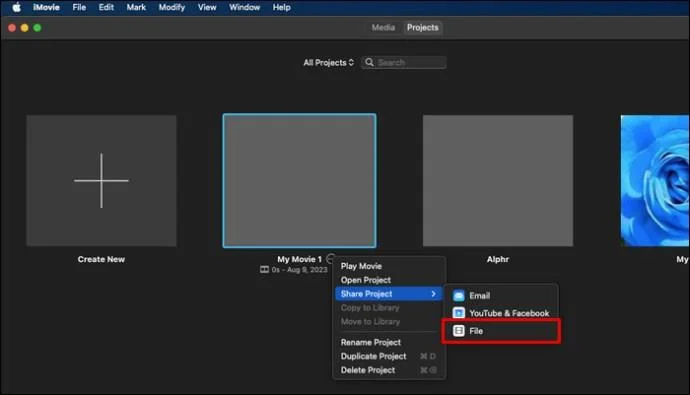This screenshot has height=395, width=690.
Task: Open the View menu
Action: (x=207, y=7)
